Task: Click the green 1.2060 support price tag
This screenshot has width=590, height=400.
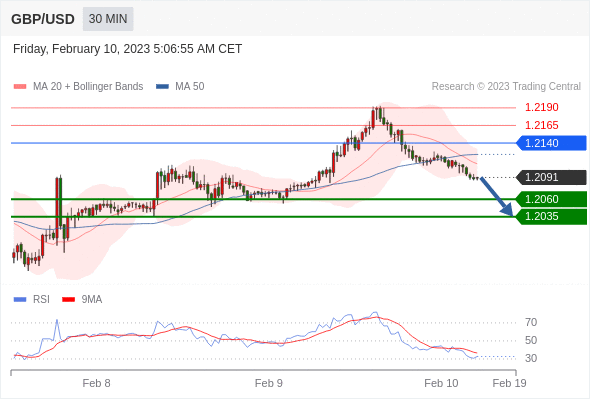Action: pyautogui.click(x=551, y=199)
